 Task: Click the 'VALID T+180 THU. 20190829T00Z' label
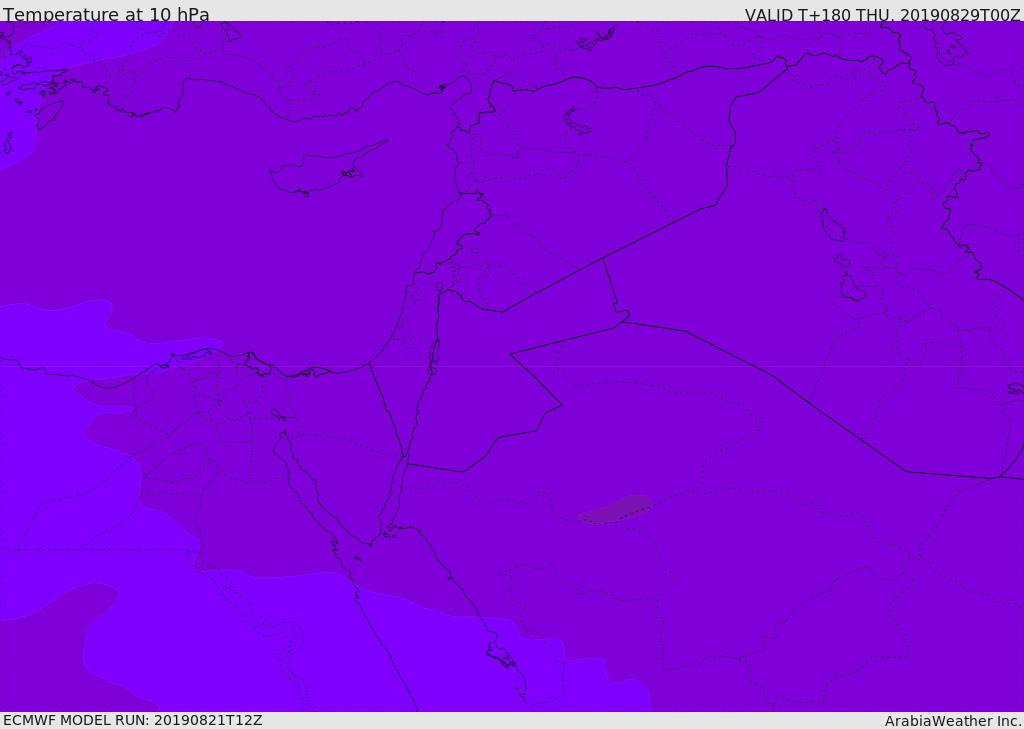(x=882, y=14)
